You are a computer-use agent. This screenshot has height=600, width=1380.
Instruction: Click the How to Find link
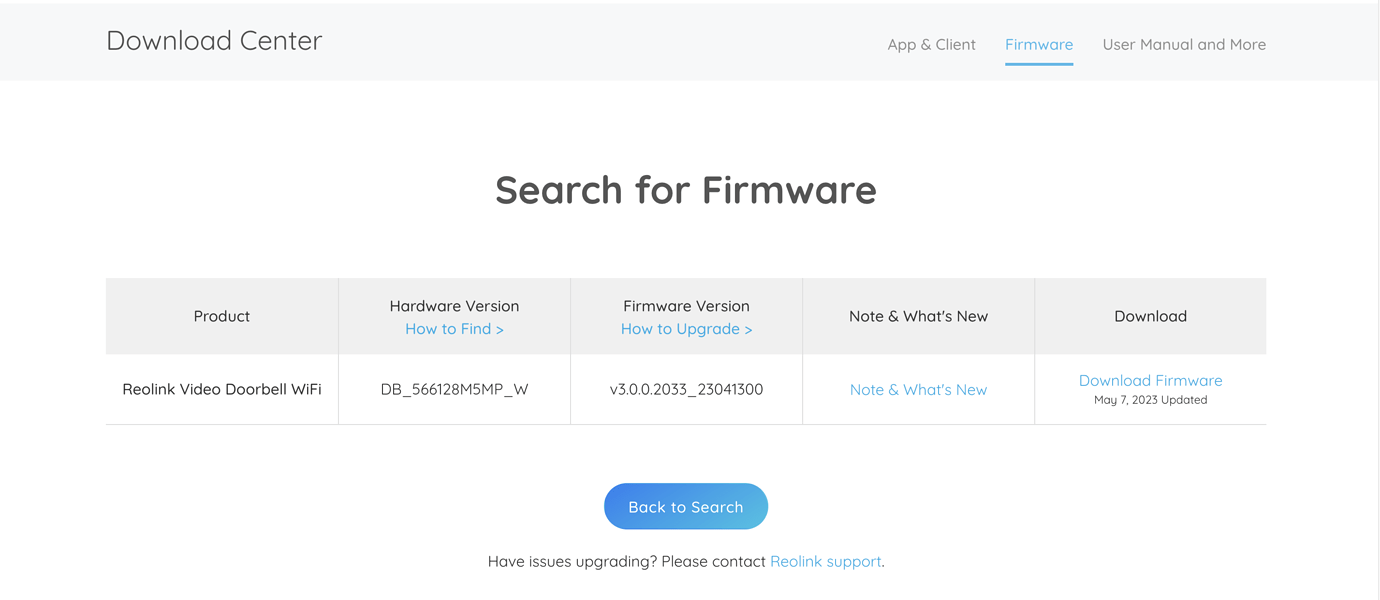click(x=454, y=329)
